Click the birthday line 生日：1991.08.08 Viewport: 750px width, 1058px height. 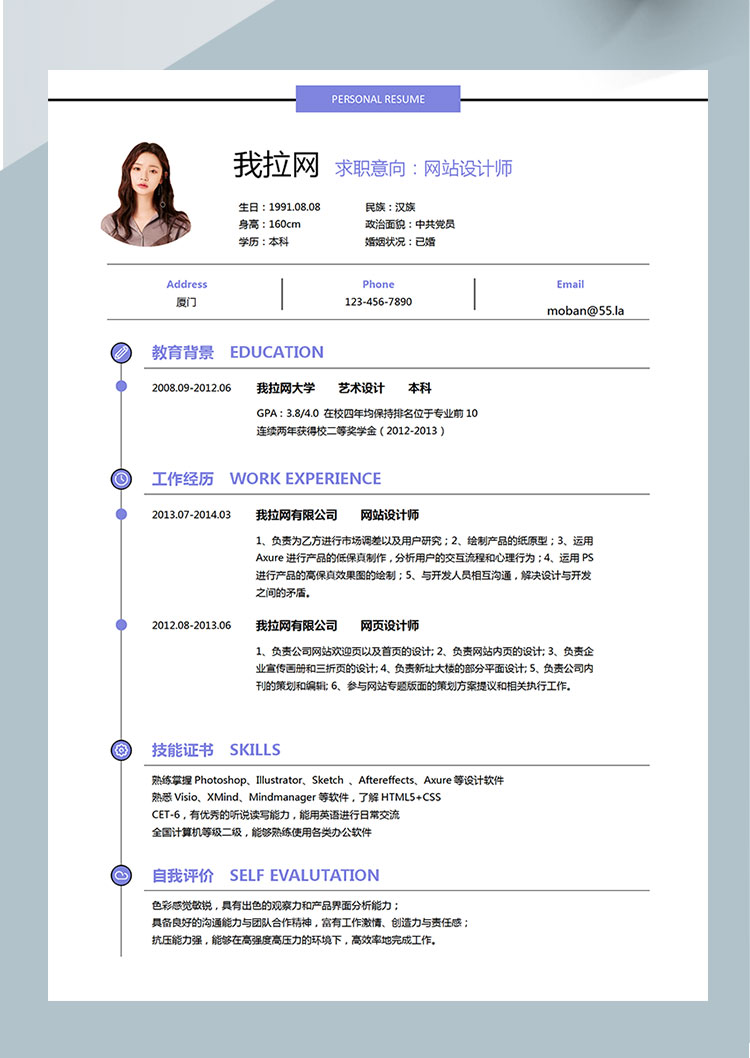(x=279, y=207)
